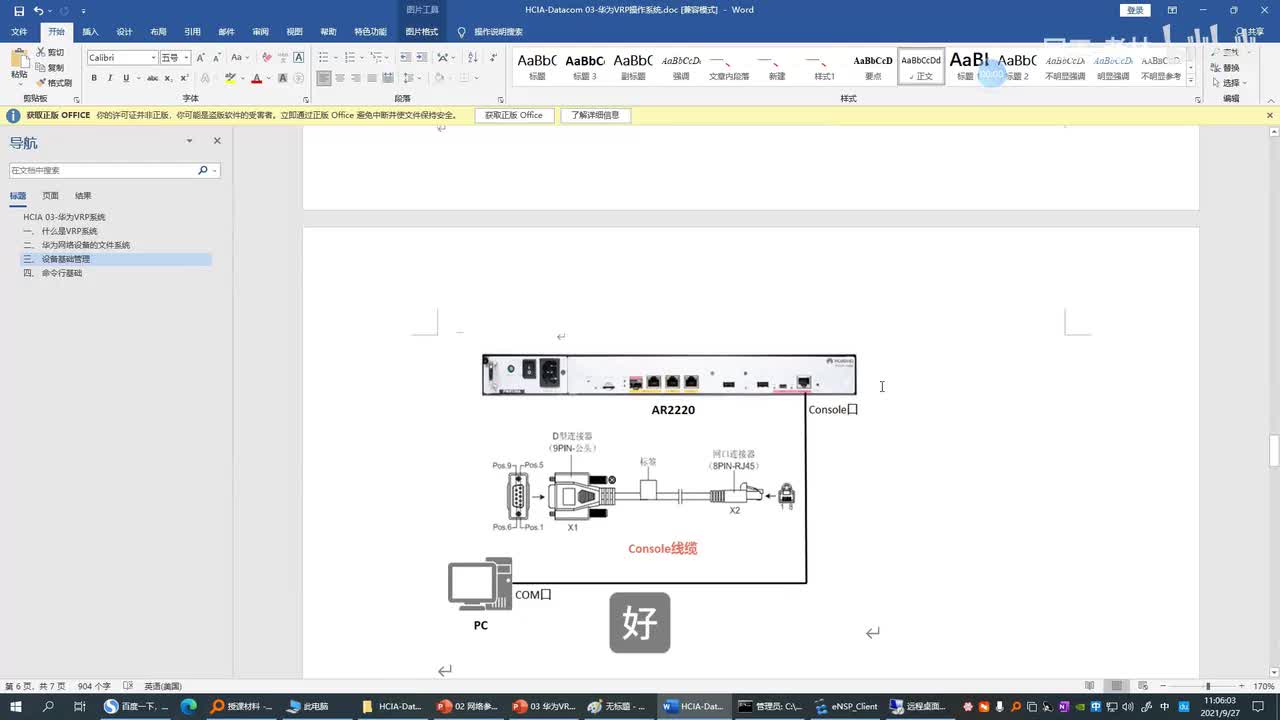Apply the 标题 3 style
This screenshot has height=720, width=1280.
[585, 67]
